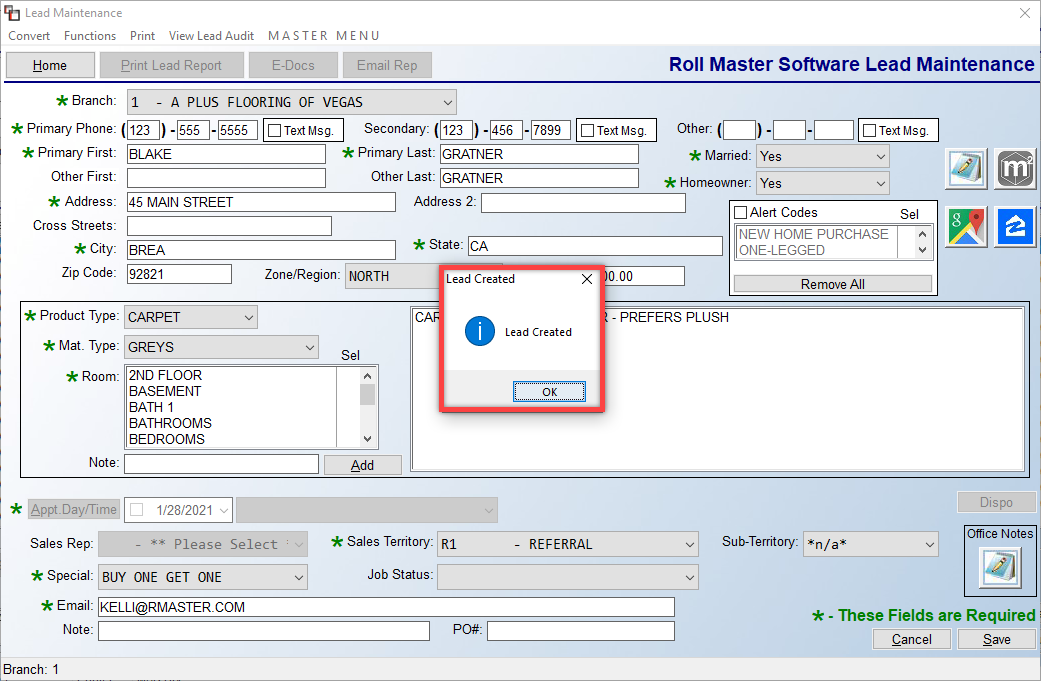The image size is (1041, 681).
Task: Open View Lead Audit menu
Action: 211,36
